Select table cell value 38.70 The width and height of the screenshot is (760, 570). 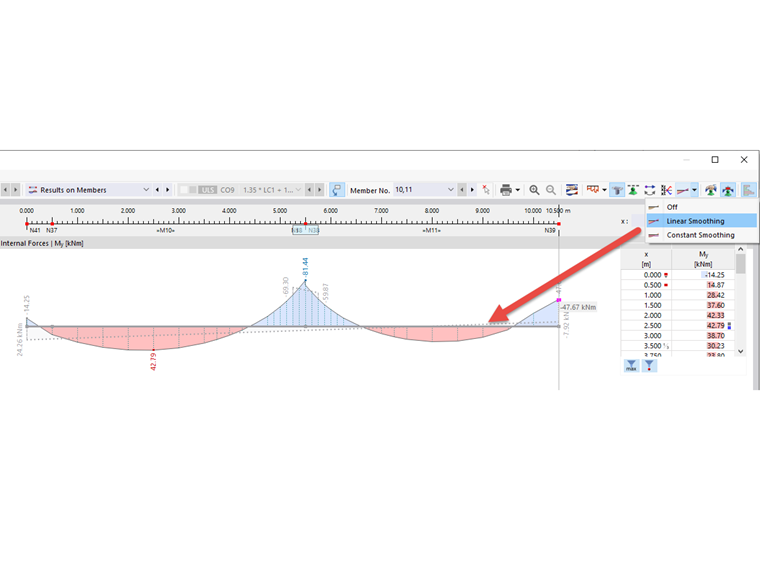coord(703,335)
